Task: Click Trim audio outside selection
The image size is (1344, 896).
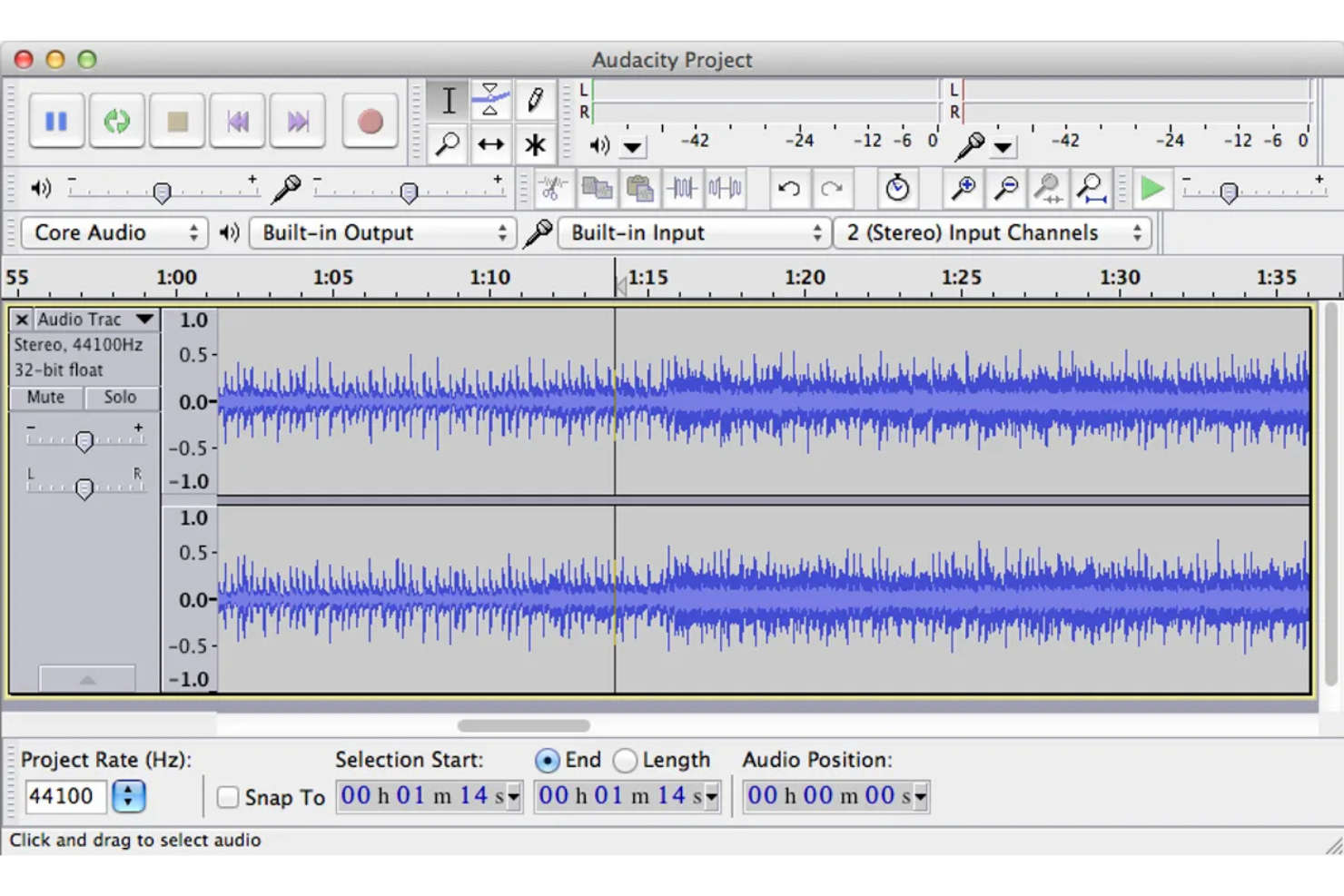Action: coord(683,189)
